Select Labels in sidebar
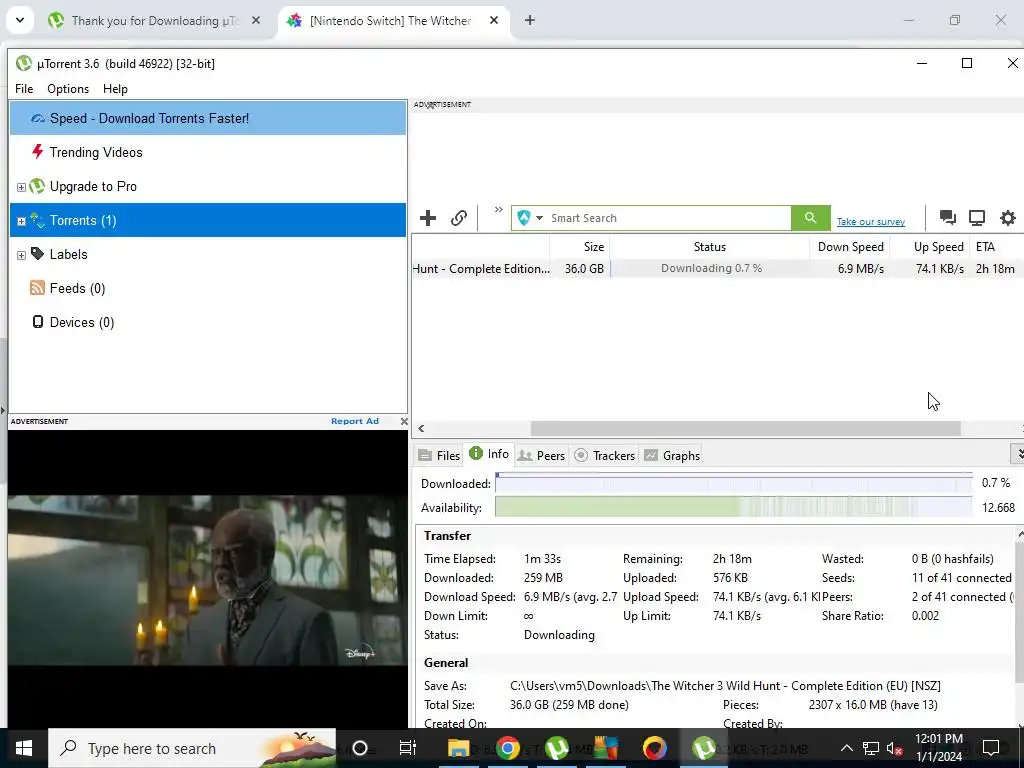This screenshot has width=1024, height=768. (x=208, y=254)
